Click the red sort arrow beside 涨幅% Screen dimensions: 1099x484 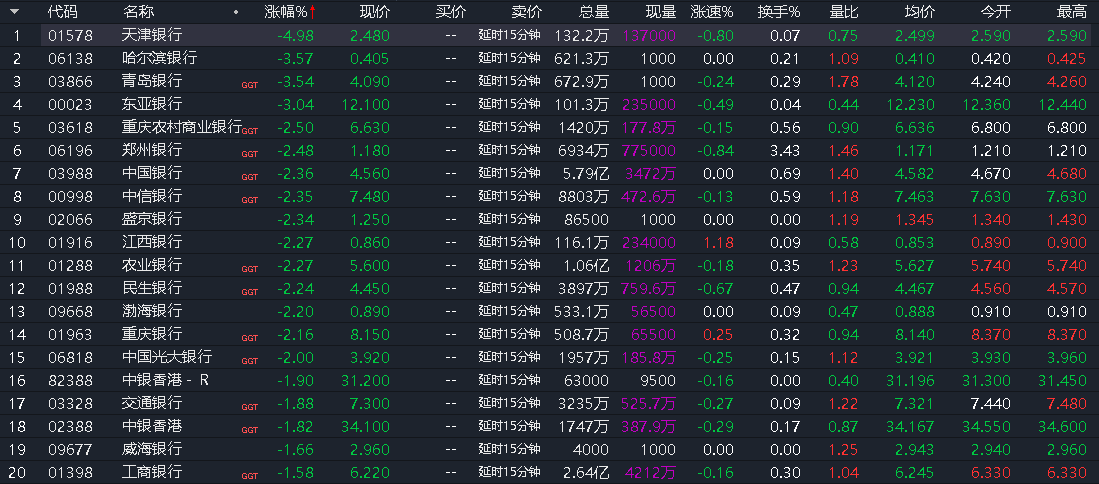[313, 12]
